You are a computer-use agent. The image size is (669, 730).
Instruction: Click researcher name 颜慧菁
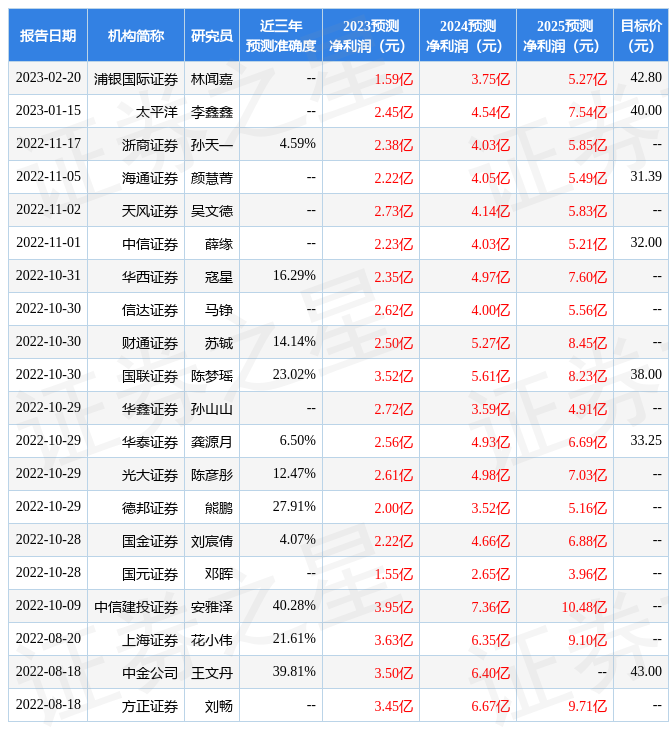pos(212,178)
